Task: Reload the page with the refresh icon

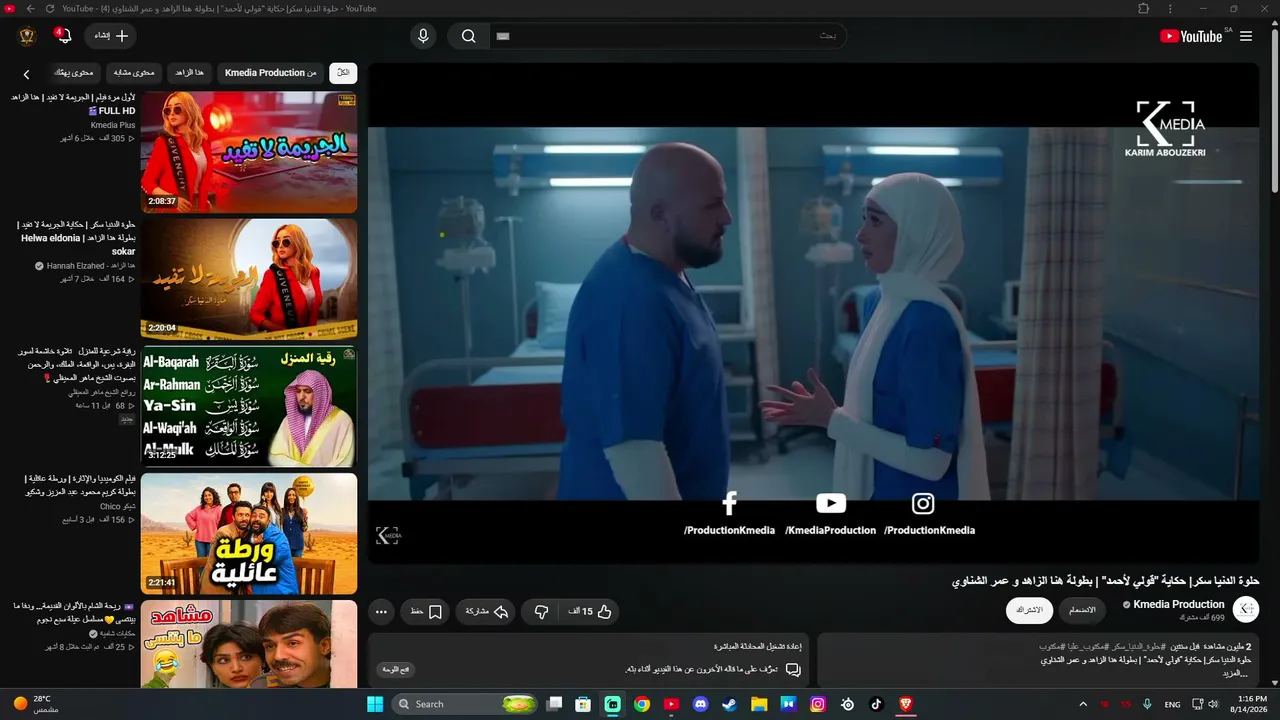Action: coord(50,8)
